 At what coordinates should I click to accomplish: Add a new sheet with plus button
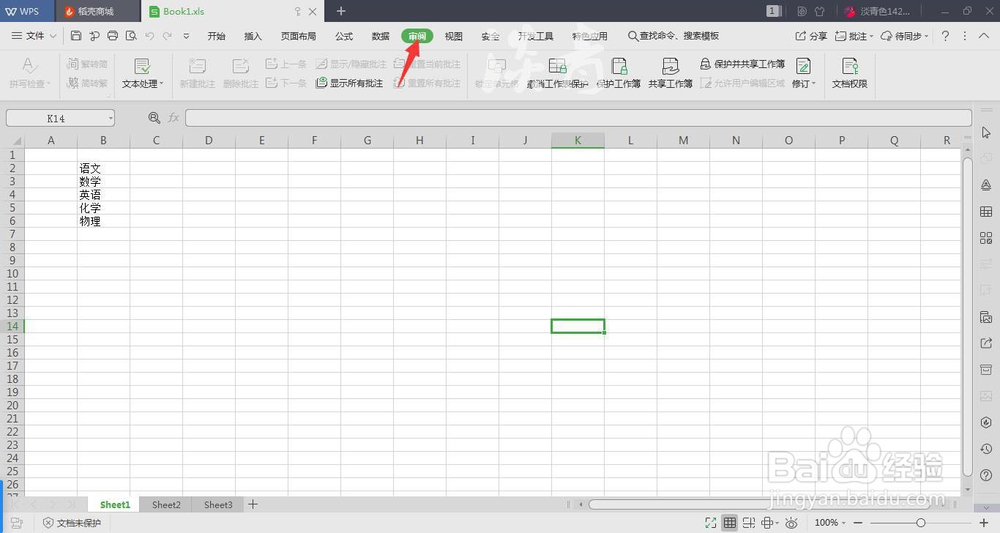[253, 504]
